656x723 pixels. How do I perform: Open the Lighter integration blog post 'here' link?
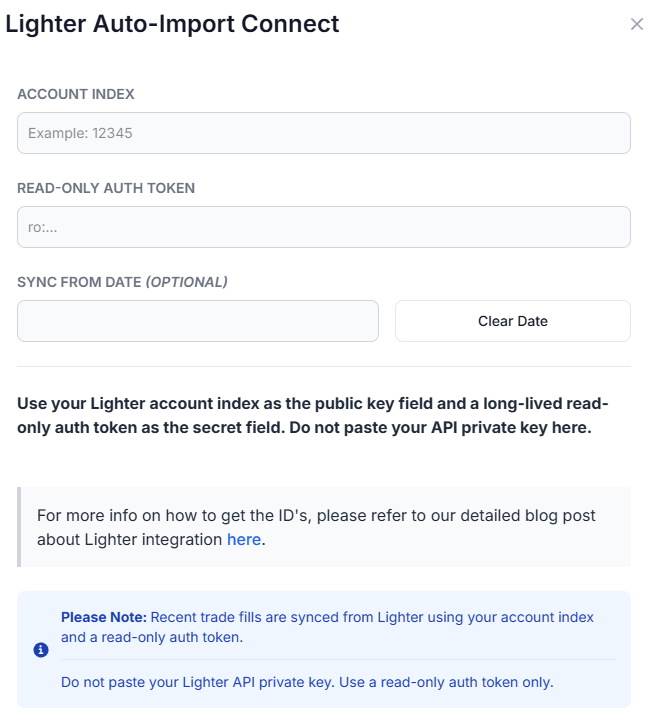click(x=244, y=539)
